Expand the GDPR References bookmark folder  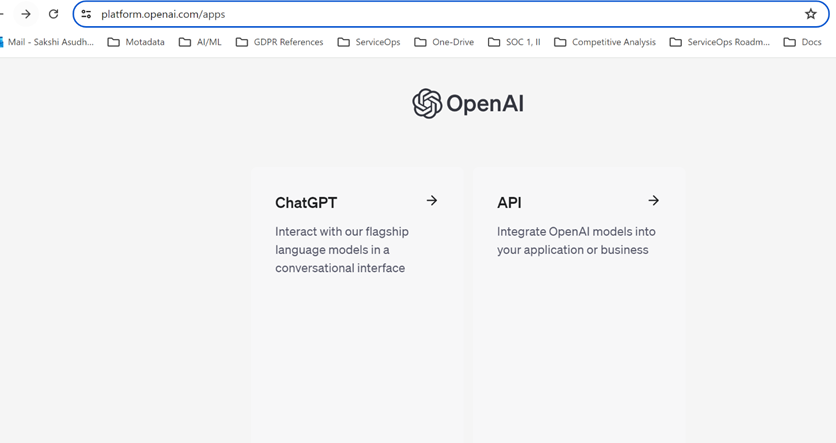[279, 42]
